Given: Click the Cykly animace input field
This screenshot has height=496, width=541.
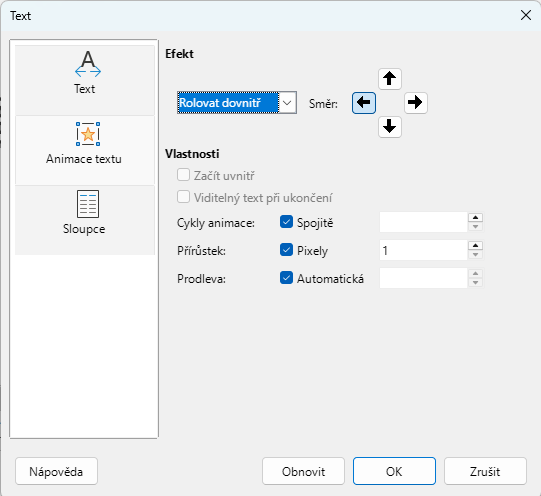Looking at the screenshot, I should 423,222.
